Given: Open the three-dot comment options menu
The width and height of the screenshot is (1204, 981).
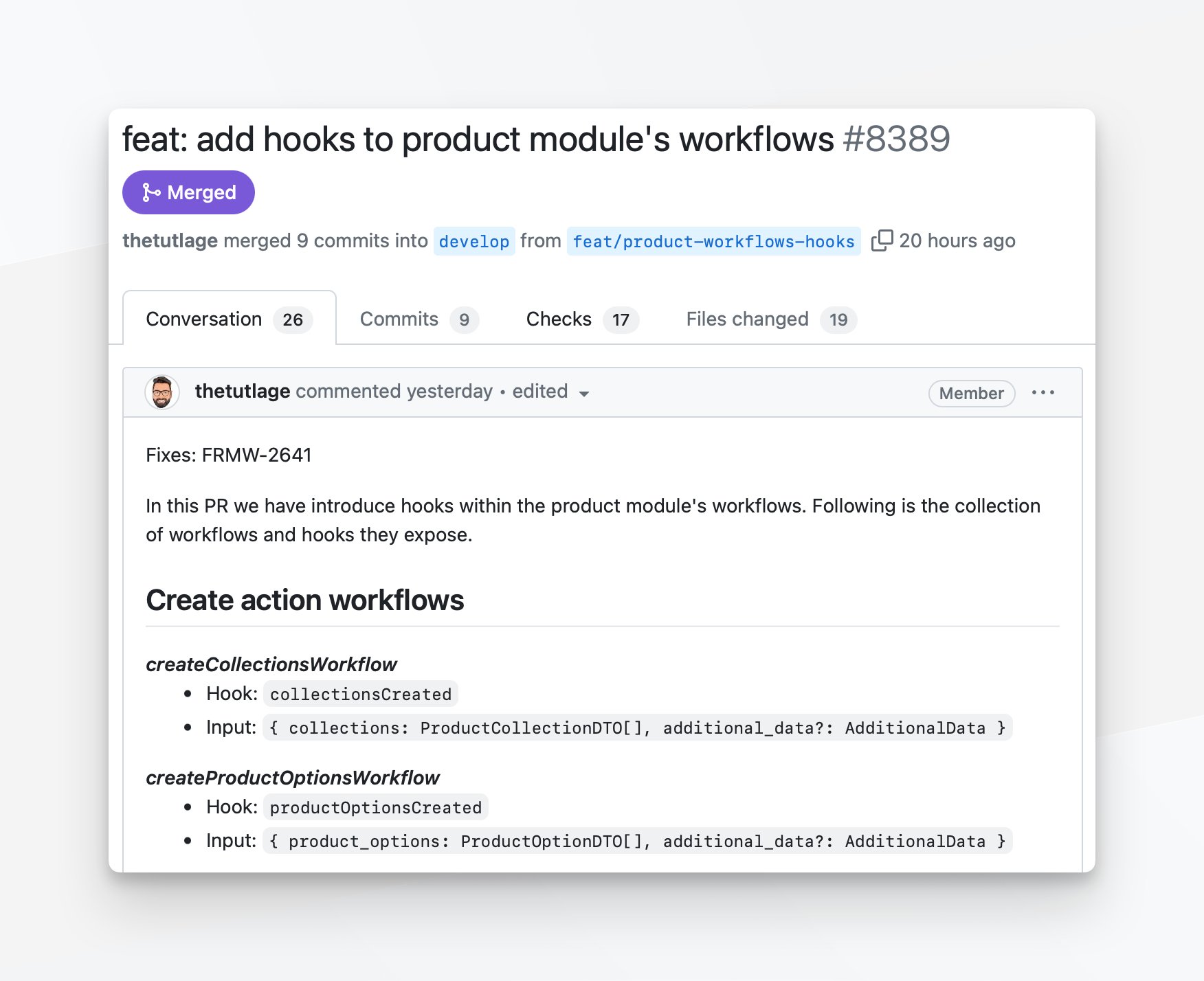Looking at the screenshot, I should [x=1043, y=393].
